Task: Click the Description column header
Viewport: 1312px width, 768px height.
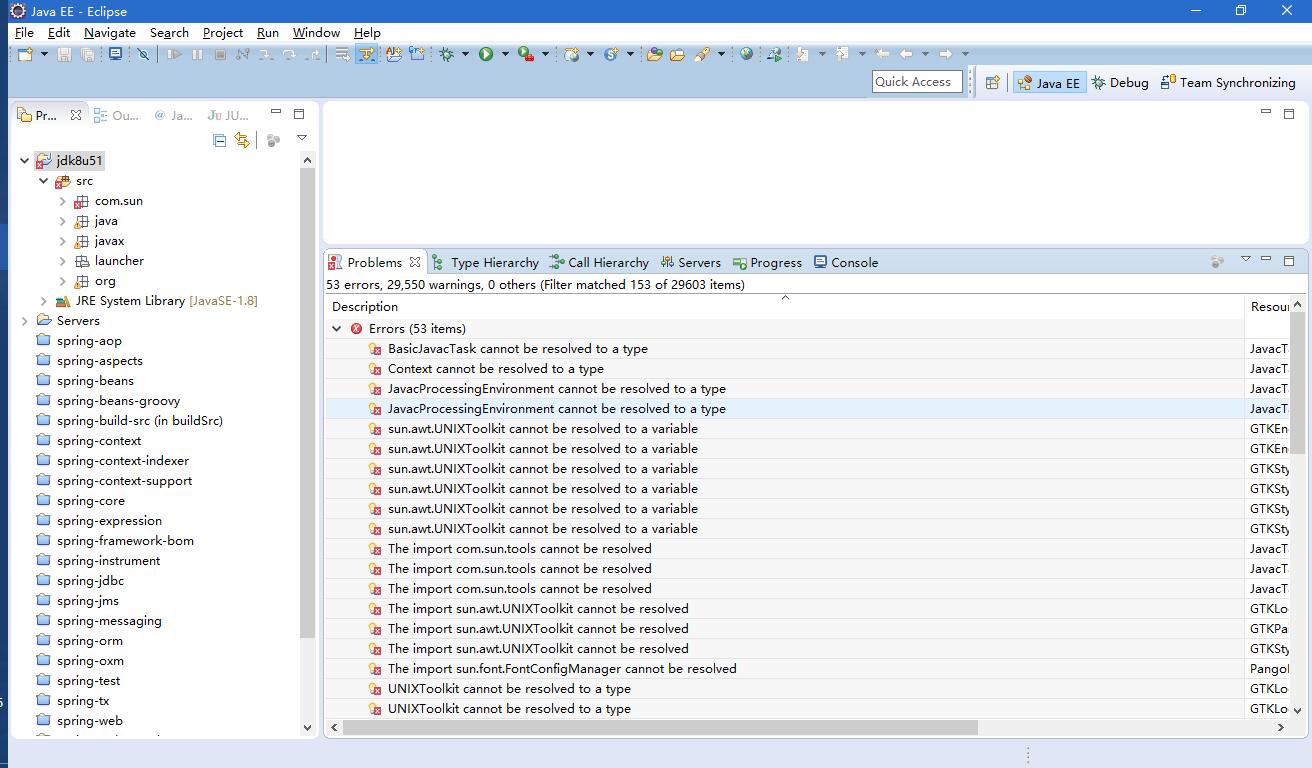Action: click(784, 307)
